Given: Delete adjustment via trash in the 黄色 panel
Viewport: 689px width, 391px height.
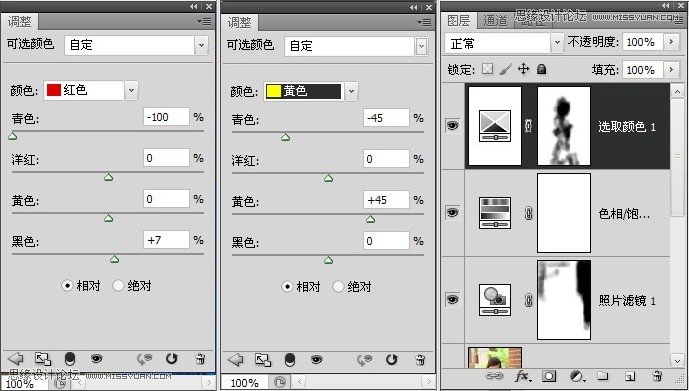Looking at the screenshot, I should 420,360.
